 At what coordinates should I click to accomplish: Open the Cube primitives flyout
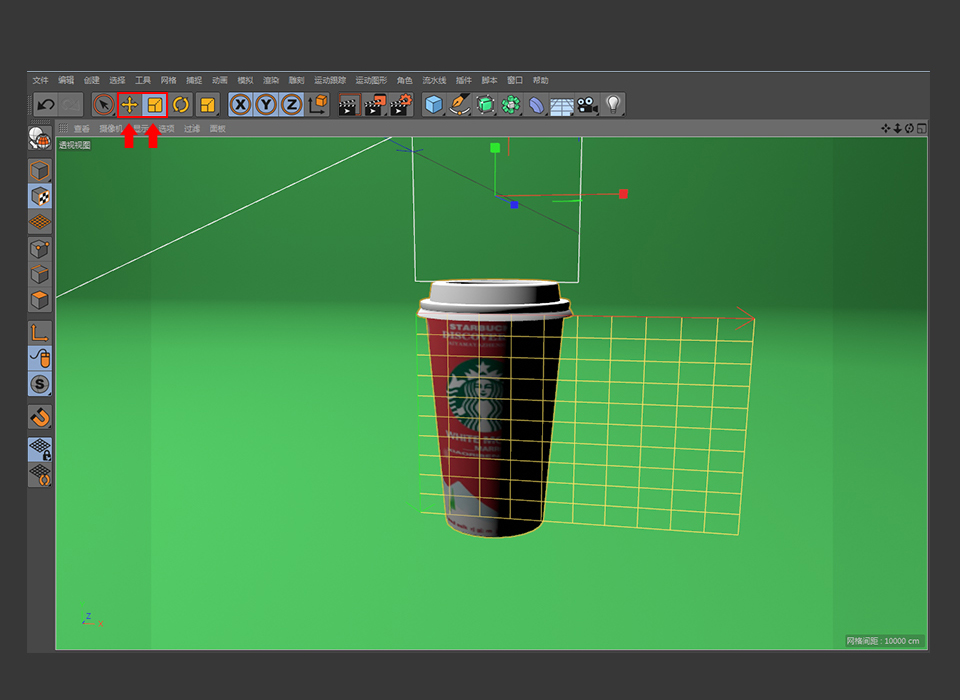pyautogui.click(x=433, y=105)
